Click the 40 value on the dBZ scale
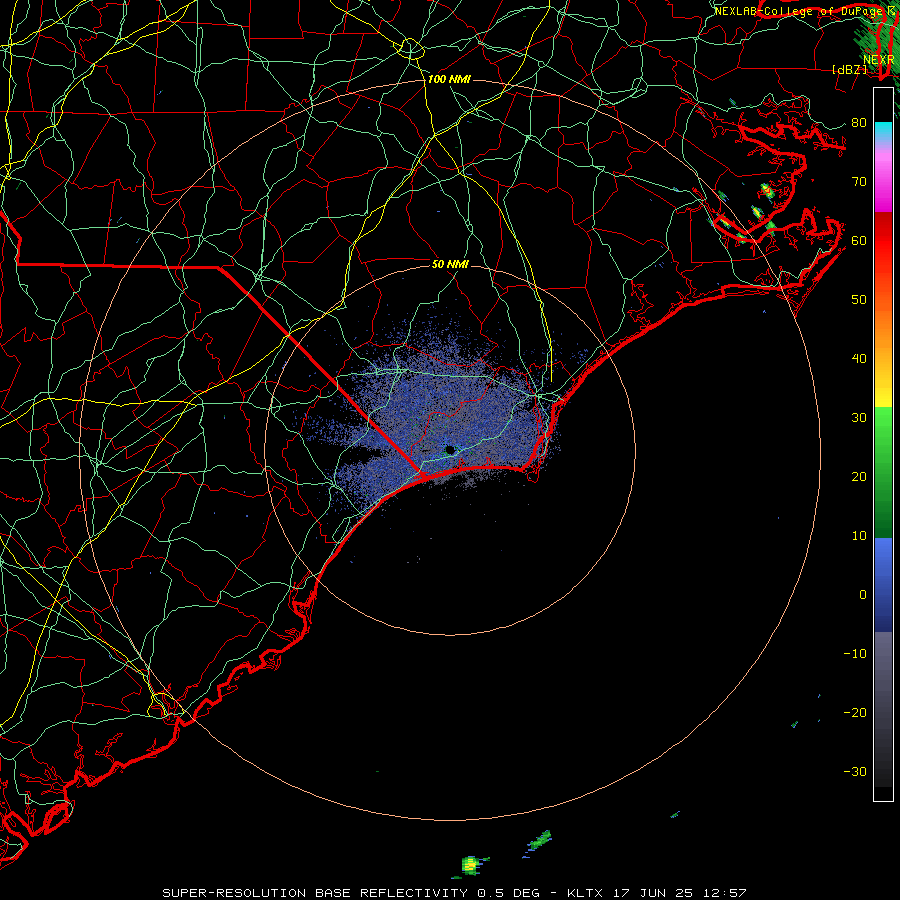This screenshot has width=900, height=900. (859, 359)
